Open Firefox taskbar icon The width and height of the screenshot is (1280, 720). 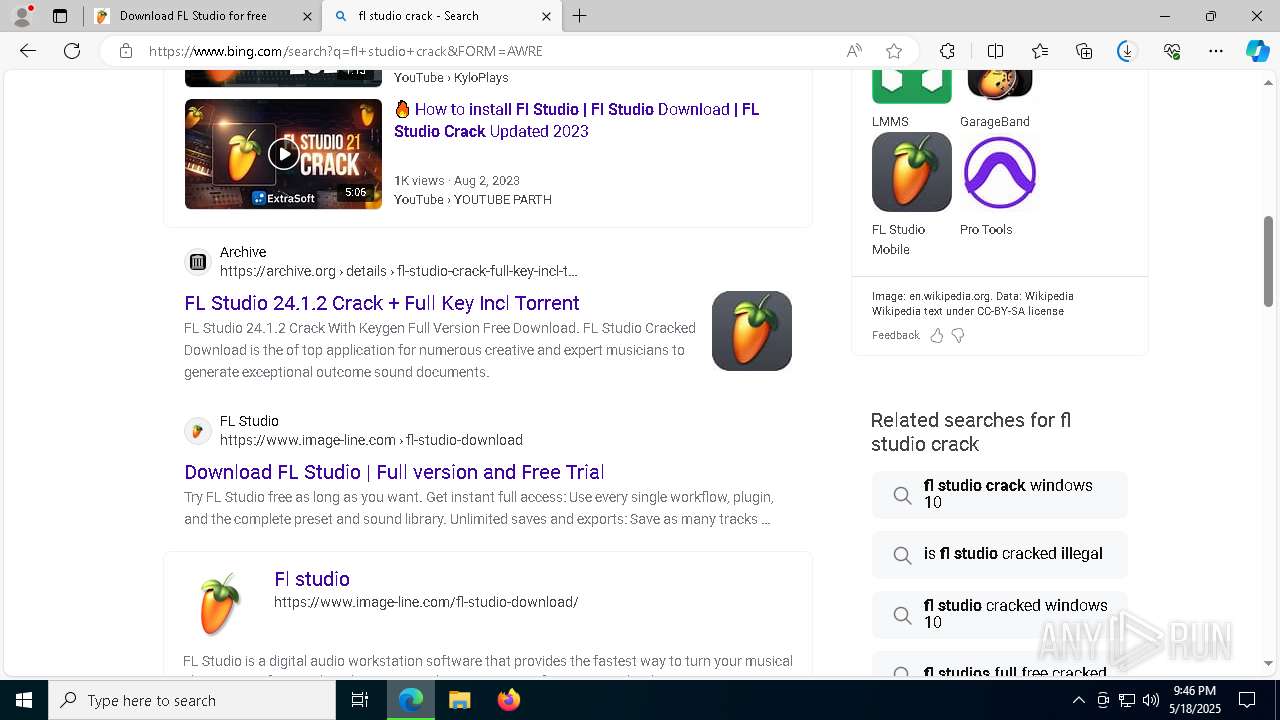[508, 700]
